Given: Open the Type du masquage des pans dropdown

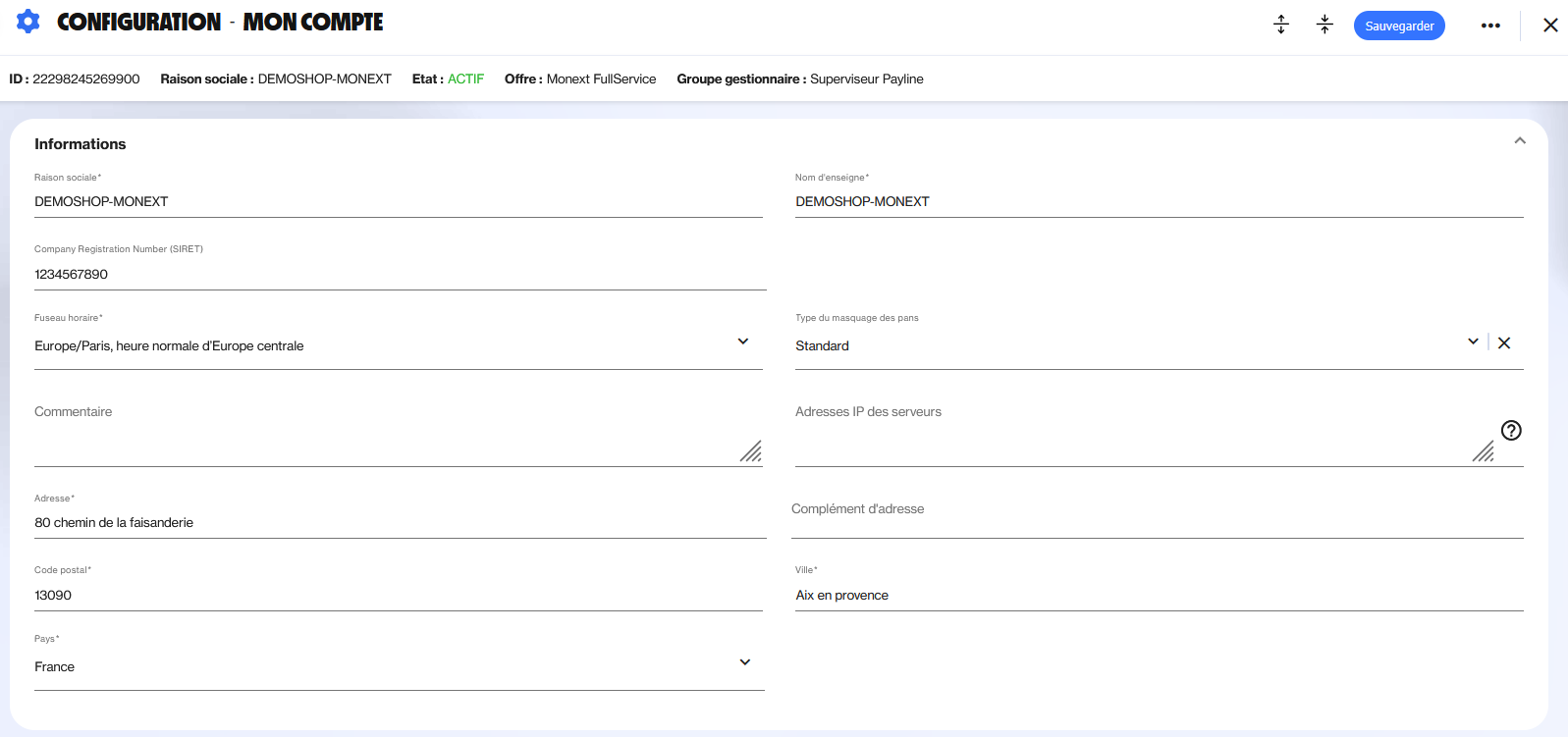Looking at the screenshot, I should coord(1473,342).
